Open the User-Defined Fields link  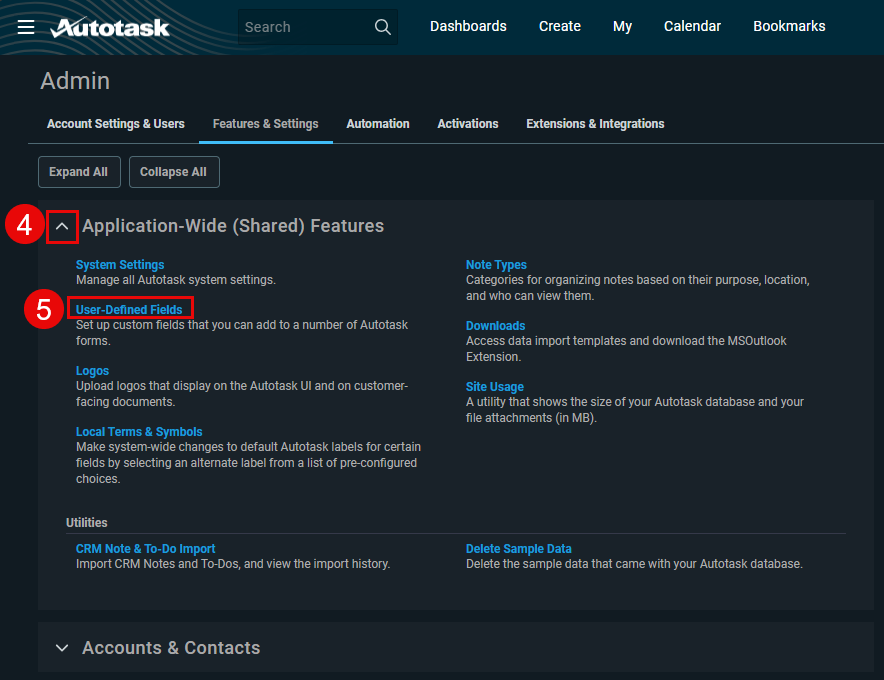pos(129,310)
